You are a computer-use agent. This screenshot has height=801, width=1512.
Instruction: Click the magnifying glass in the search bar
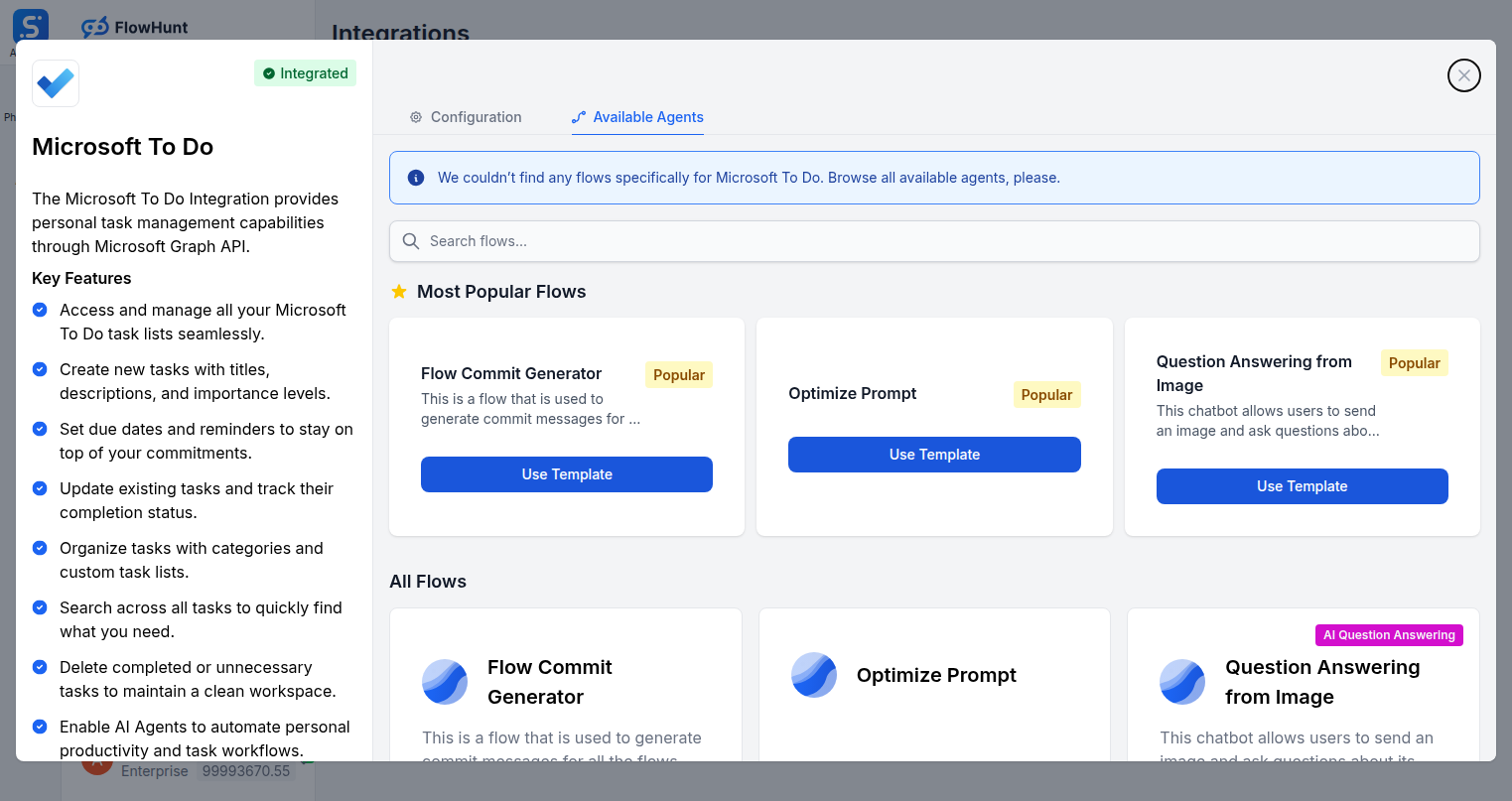[410, 240]
